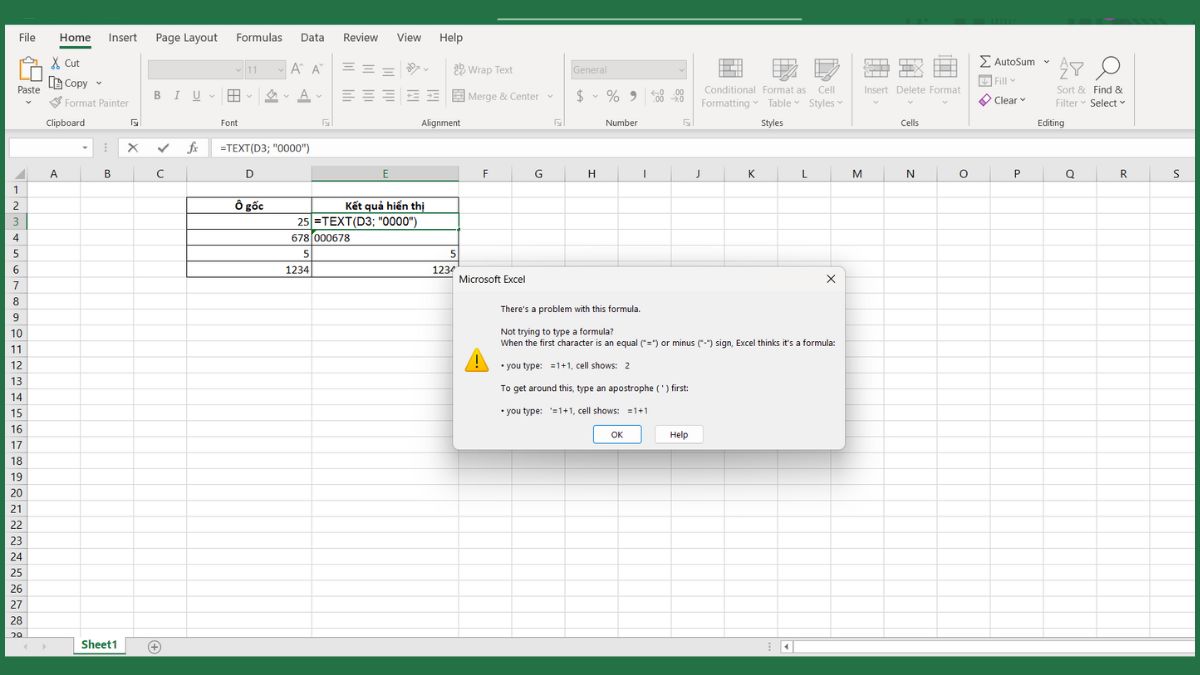This screenshot has height=675, width=1200.
Task: Click the Paste icon in Clipboard group
Action: [29, 73]
